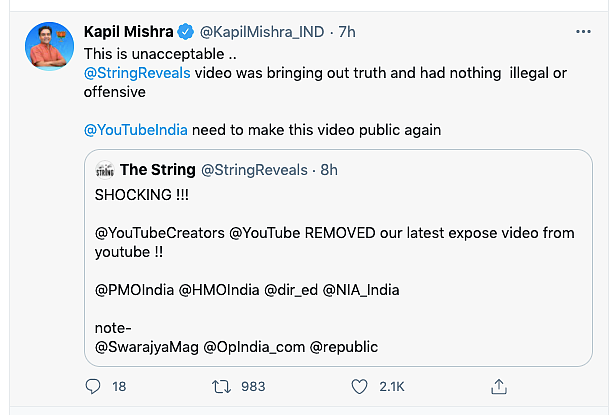Click The String's small avatar logo
Viewport: 611px width, 415px height.
tap(104, 170)
